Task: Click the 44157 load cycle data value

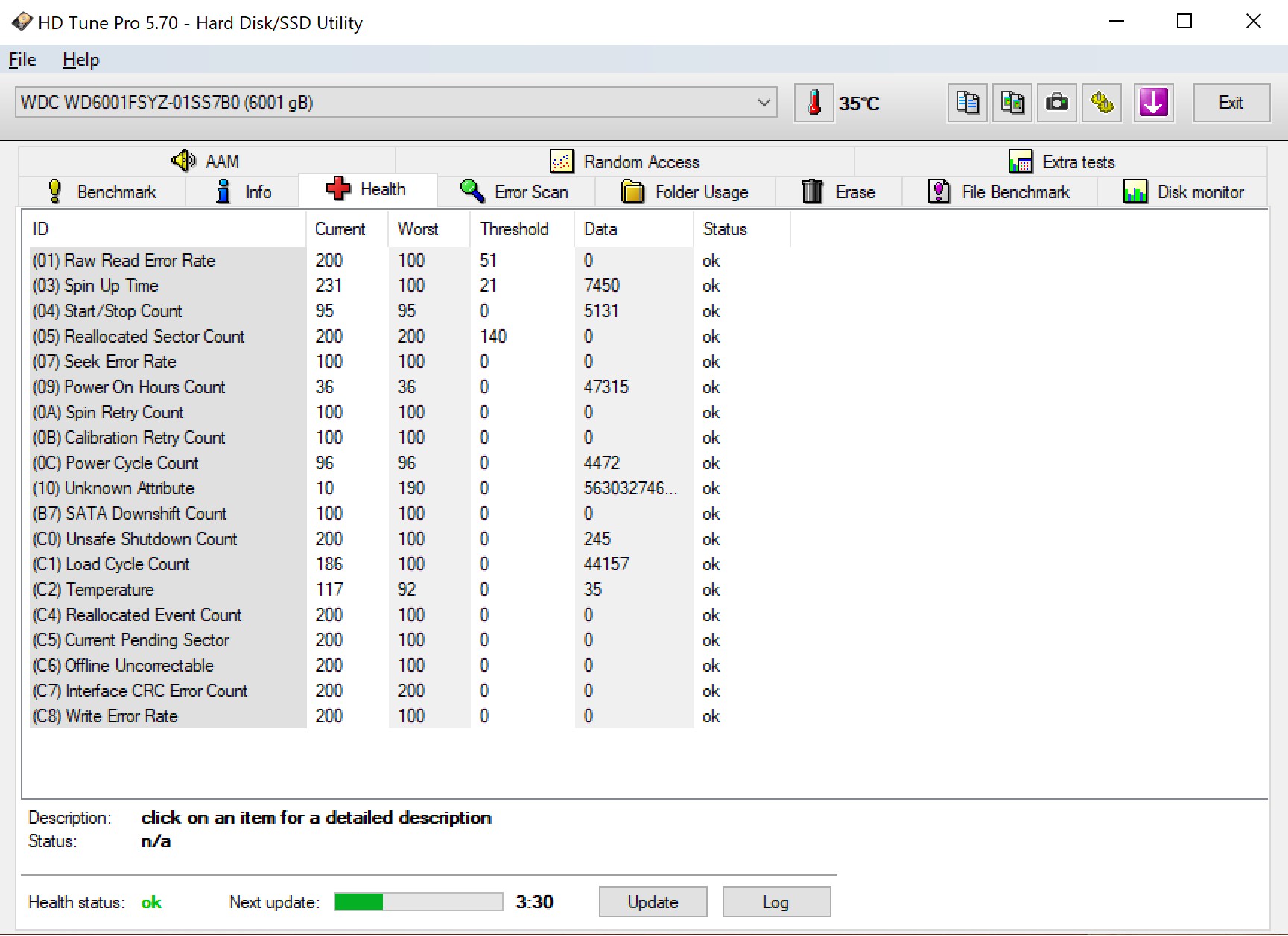Action: point(606,564)
